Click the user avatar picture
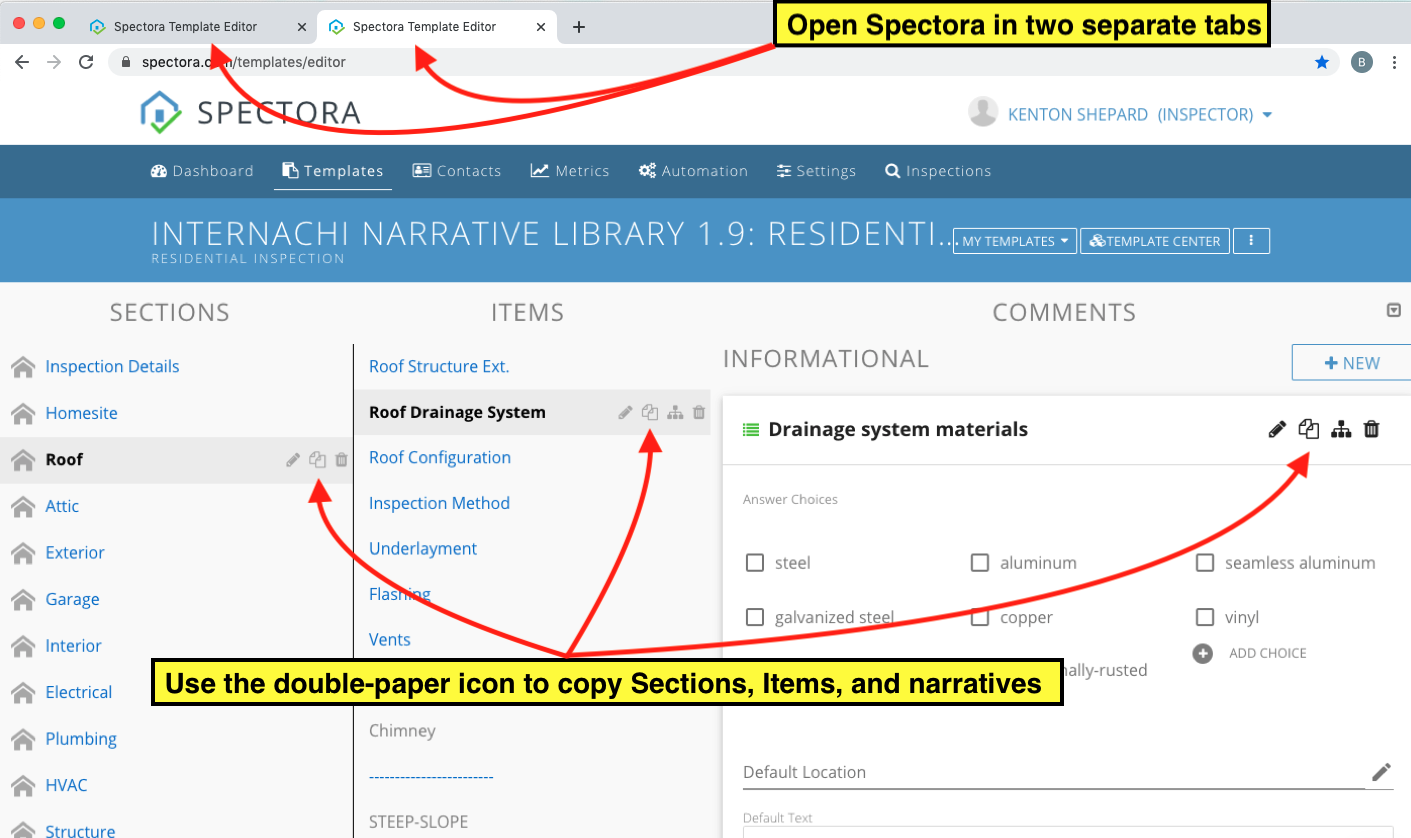This screenshot has width=1411, height=838. (x=983, y=113)
